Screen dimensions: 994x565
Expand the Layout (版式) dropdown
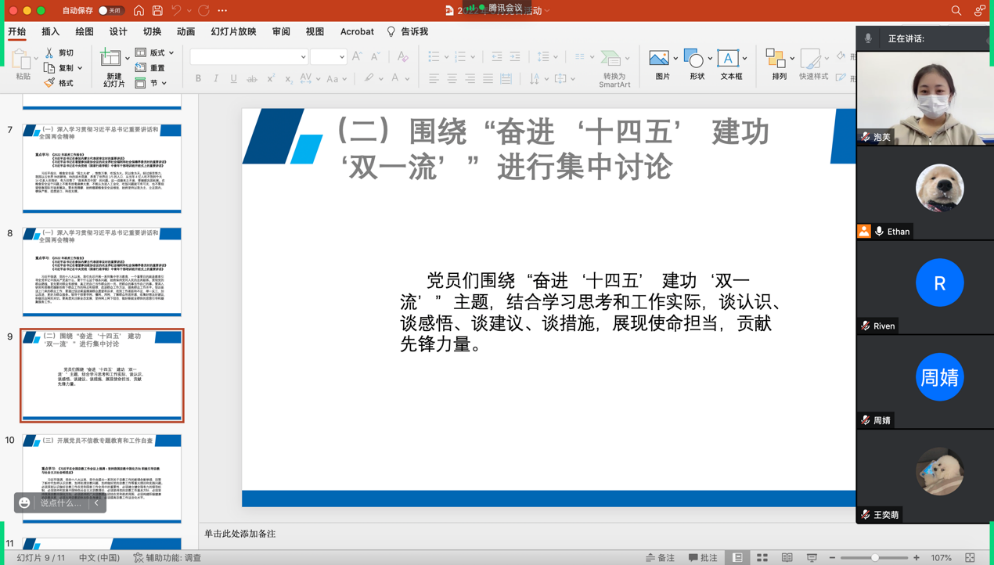click(172, 53)
